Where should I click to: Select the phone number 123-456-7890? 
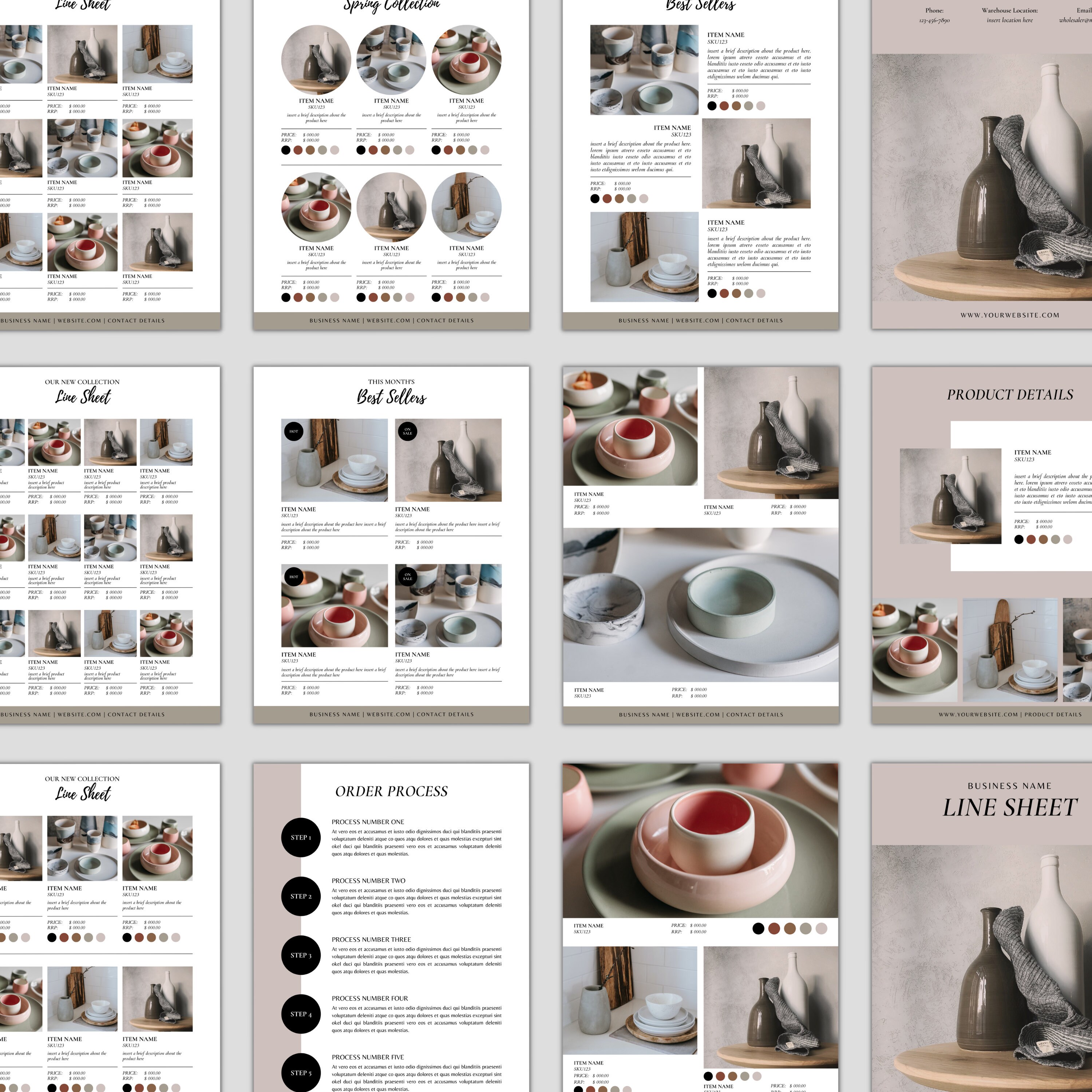[934, 20]
